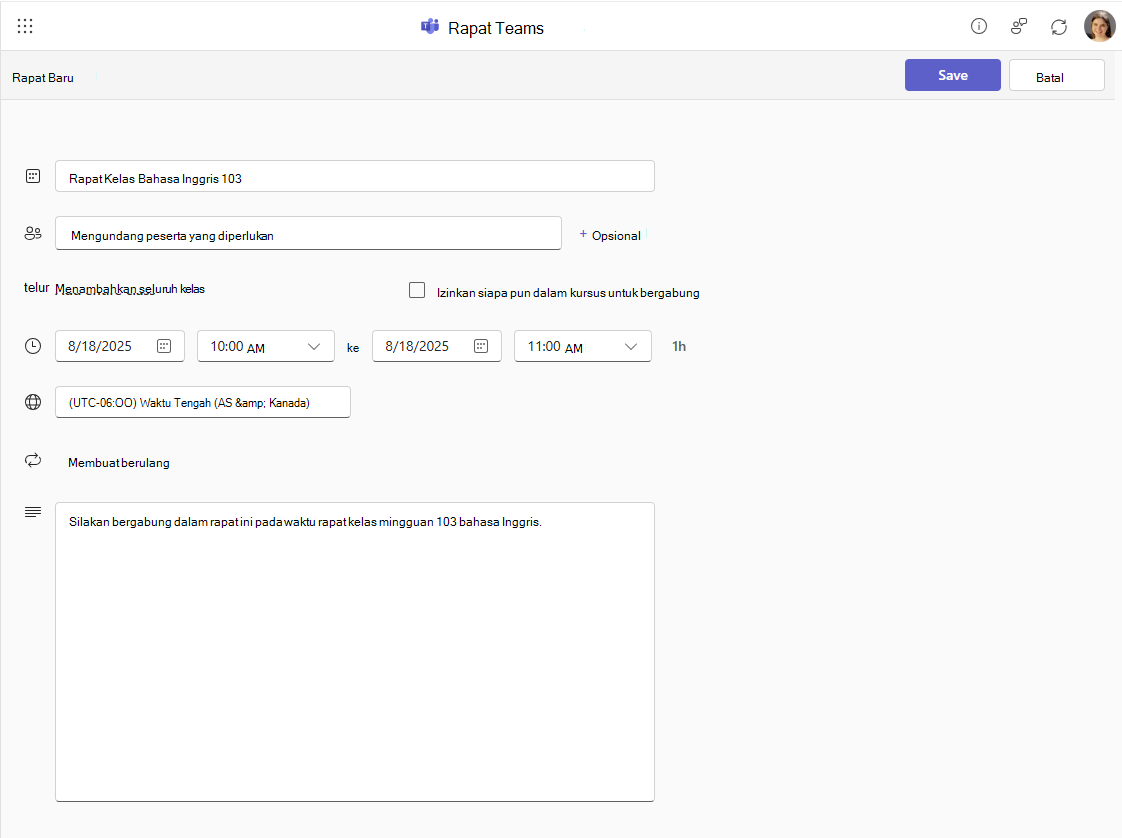Click the globe time zone icon
The width and height of the screenshot is (1122, 838).
click(33, 402)
